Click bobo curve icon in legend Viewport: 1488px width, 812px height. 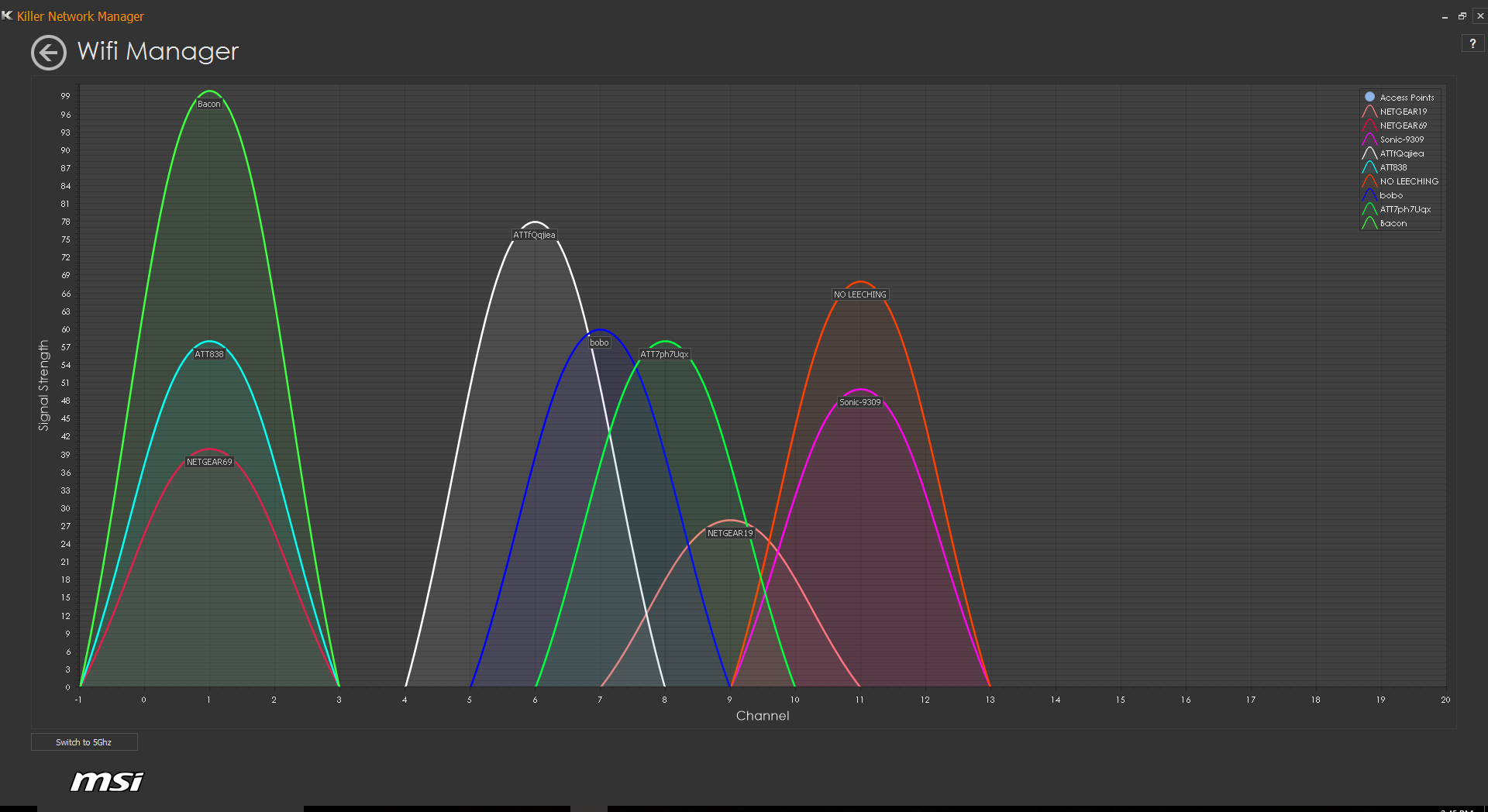point(1369,195)
